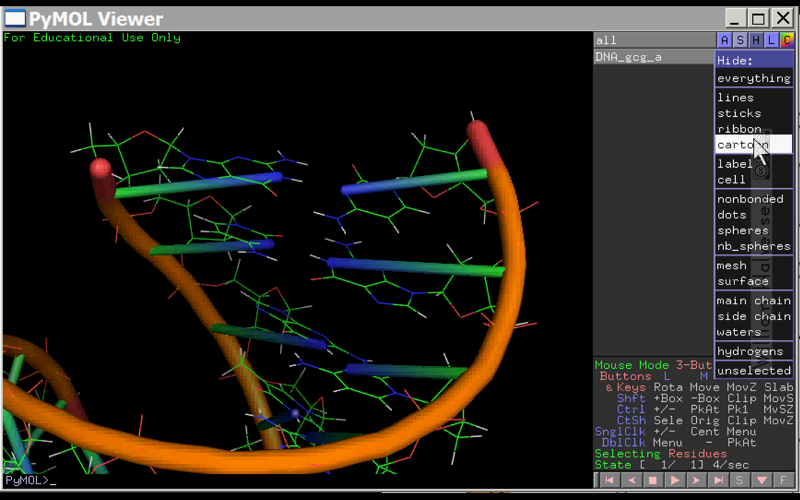
Task: Close the PyMOL Viewer window
Action: (783, 18)
